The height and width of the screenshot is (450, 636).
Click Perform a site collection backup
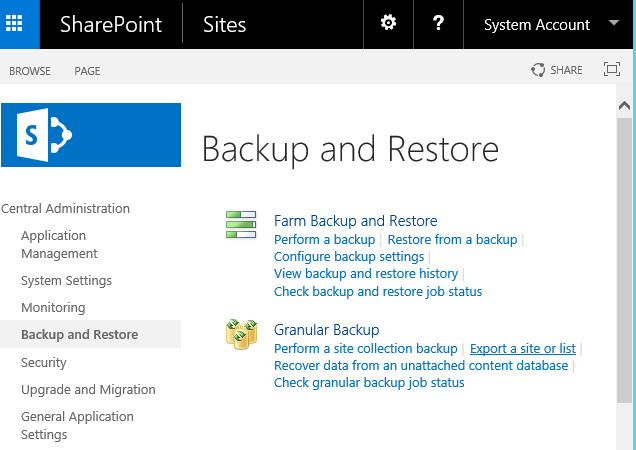click(x=365, y=349)
